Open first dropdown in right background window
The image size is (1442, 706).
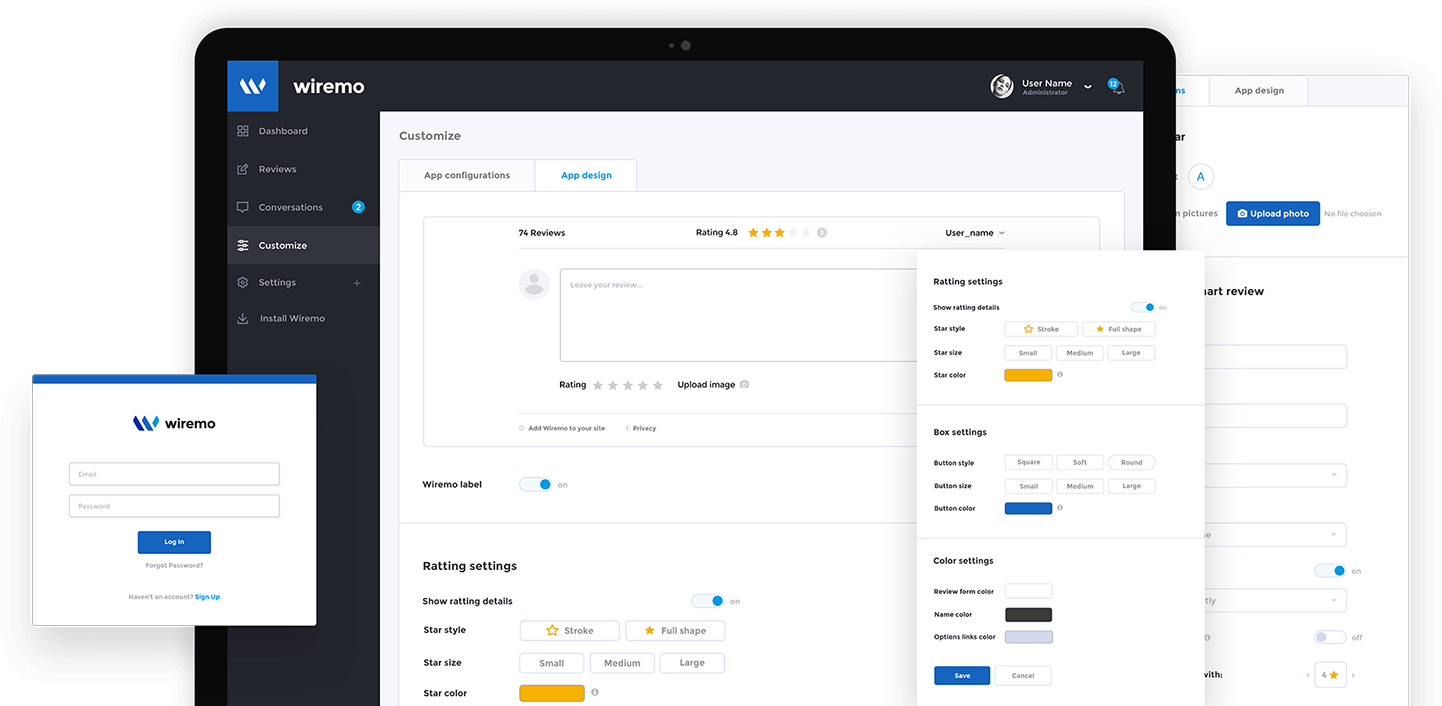pyautogui.click(x=1275, y=475)
